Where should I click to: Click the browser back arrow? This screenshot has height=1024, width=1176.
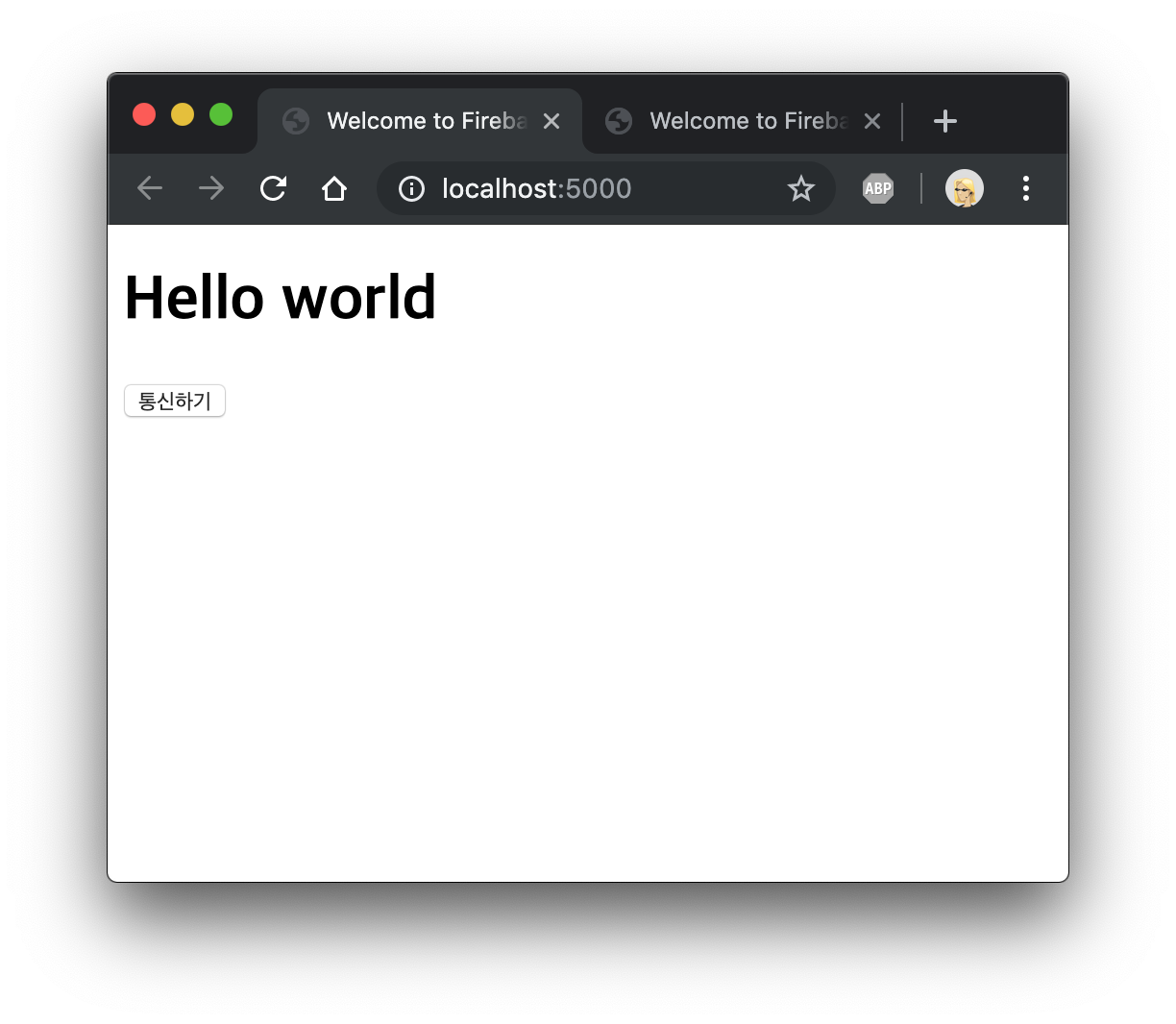pyautogui.click(x=150, y=188)
